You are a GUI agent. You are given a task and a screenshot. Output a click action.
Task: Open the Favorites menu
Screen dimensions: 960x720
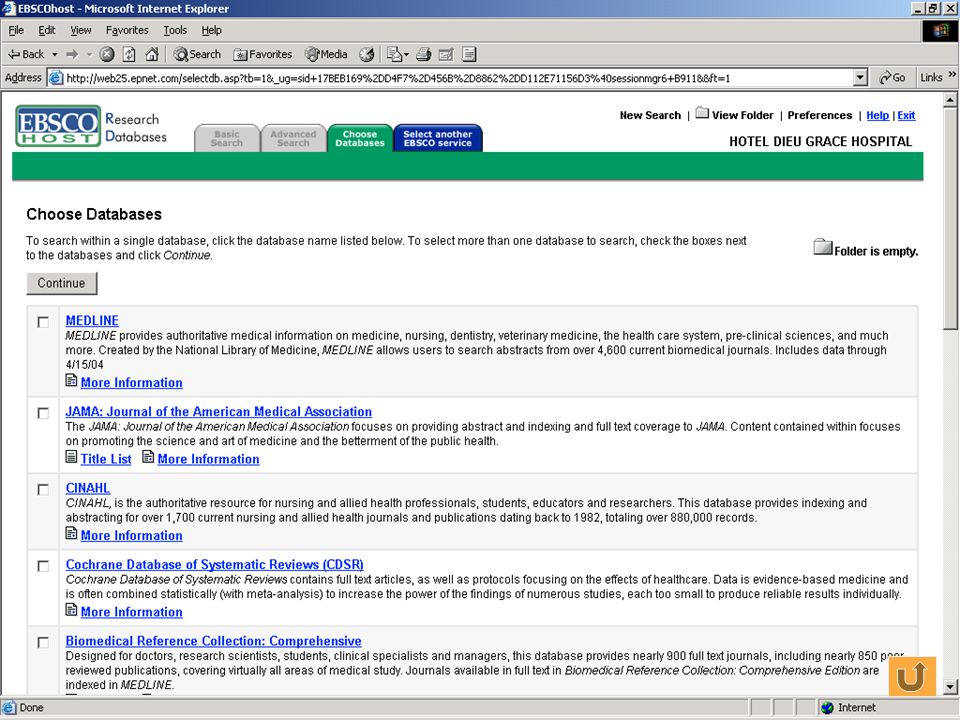pos(127,30)
